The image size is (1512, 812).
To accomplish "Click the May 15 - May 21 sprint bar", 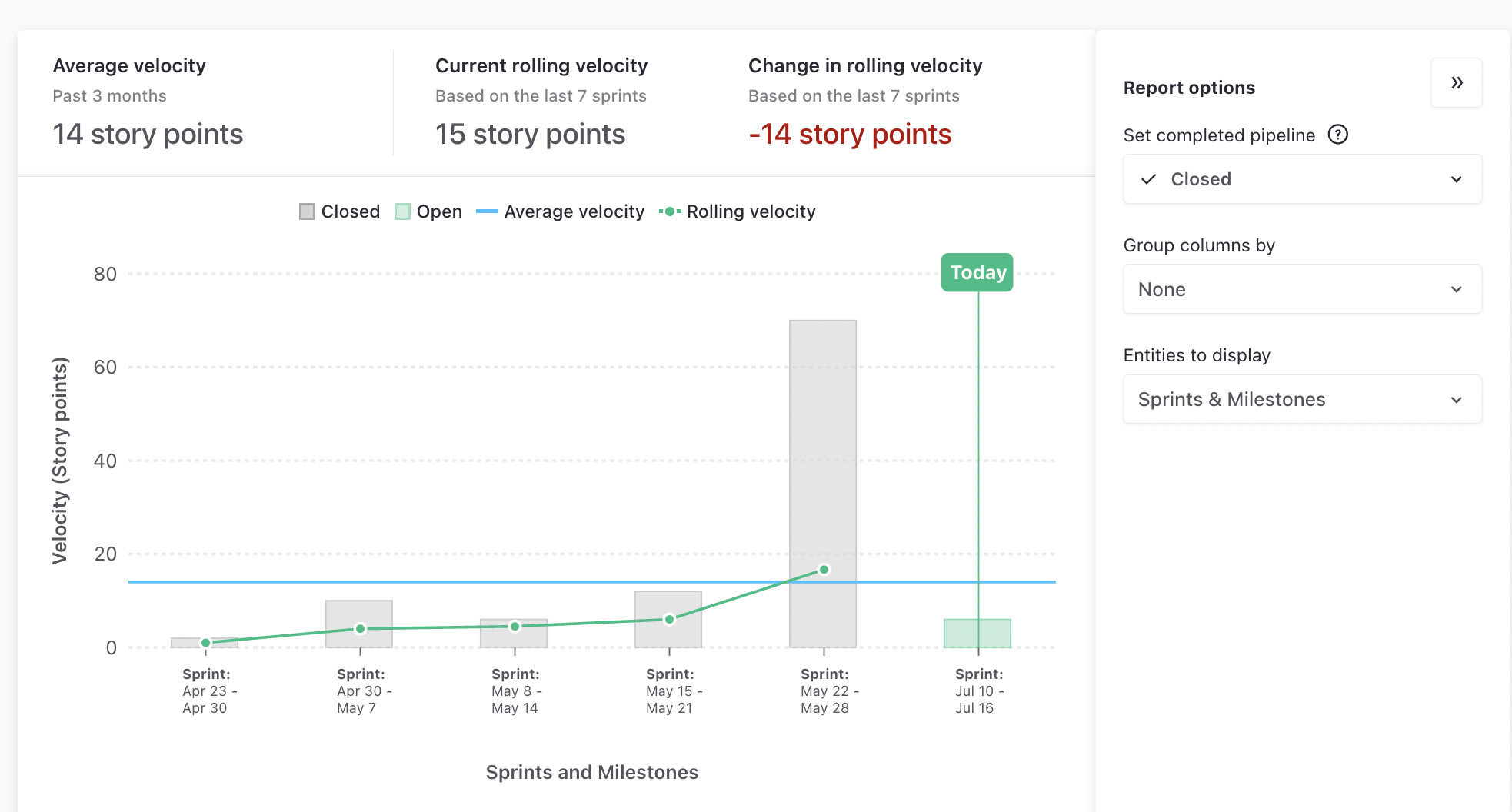I will (668, 619).
